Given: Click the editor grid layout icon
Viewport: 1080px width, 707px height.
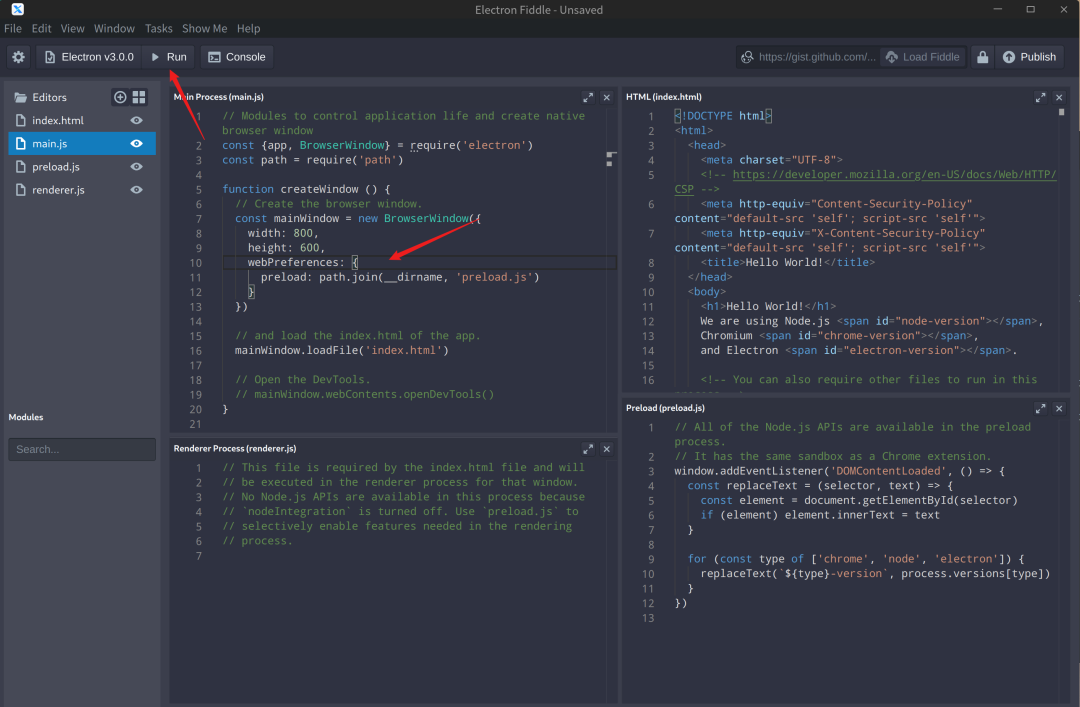Looking at the screenshot, I should pos(139,97).
